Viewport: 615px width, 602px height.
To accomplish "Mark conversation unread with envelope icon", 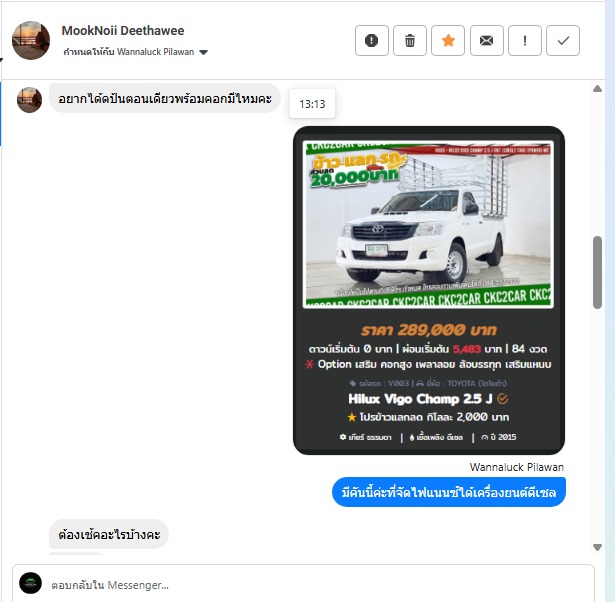I will coord(487,40).
